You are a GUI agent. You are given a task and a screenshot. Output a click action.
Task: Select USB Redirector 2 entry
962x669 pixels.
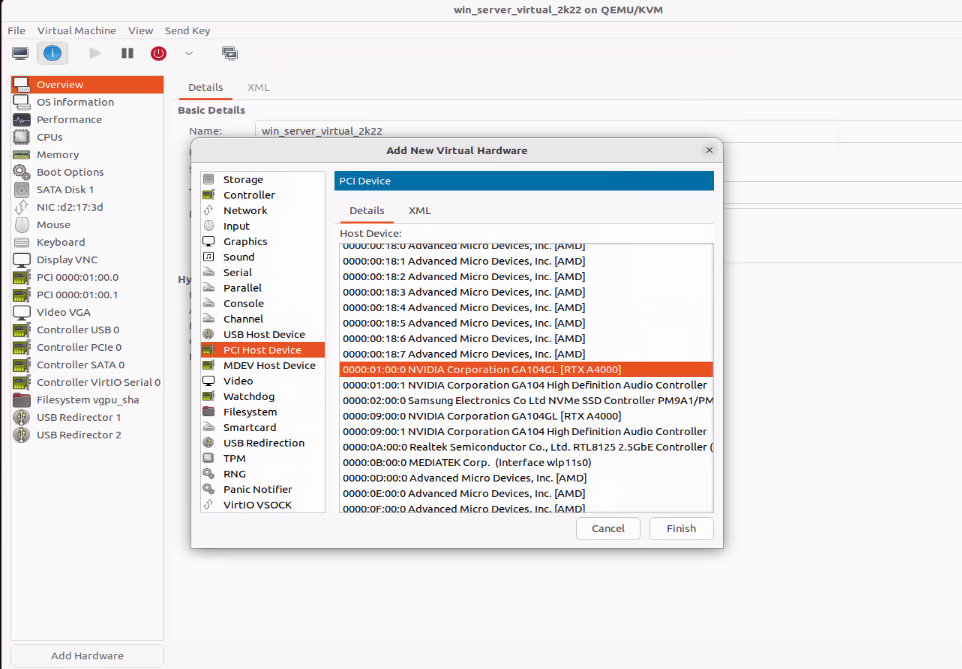(87, 435)
